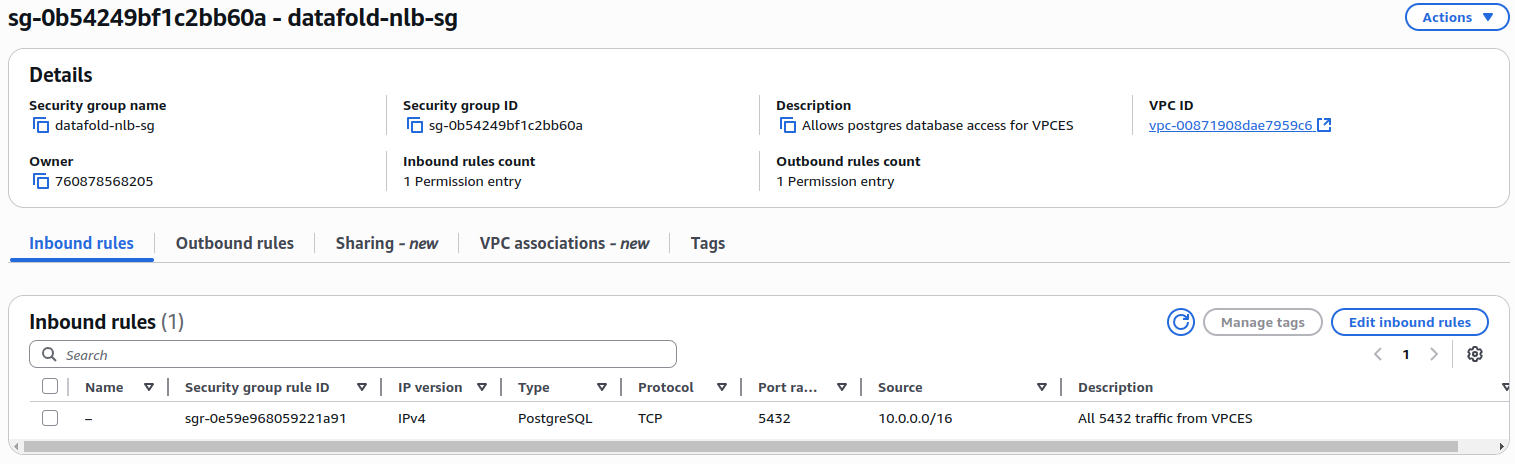Click Inbound rules count '1 Permission entry'

click(462, 182)
